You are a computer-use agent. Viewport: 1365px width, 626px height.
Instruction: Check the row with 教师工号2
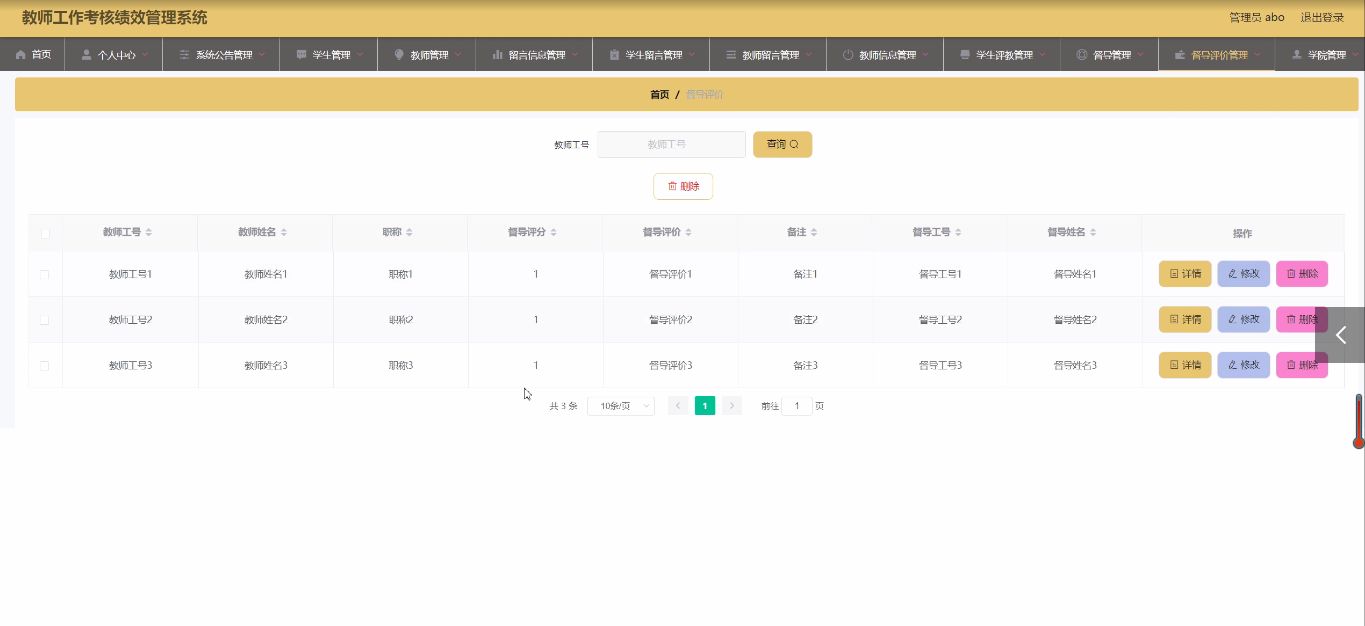[45, 320]
